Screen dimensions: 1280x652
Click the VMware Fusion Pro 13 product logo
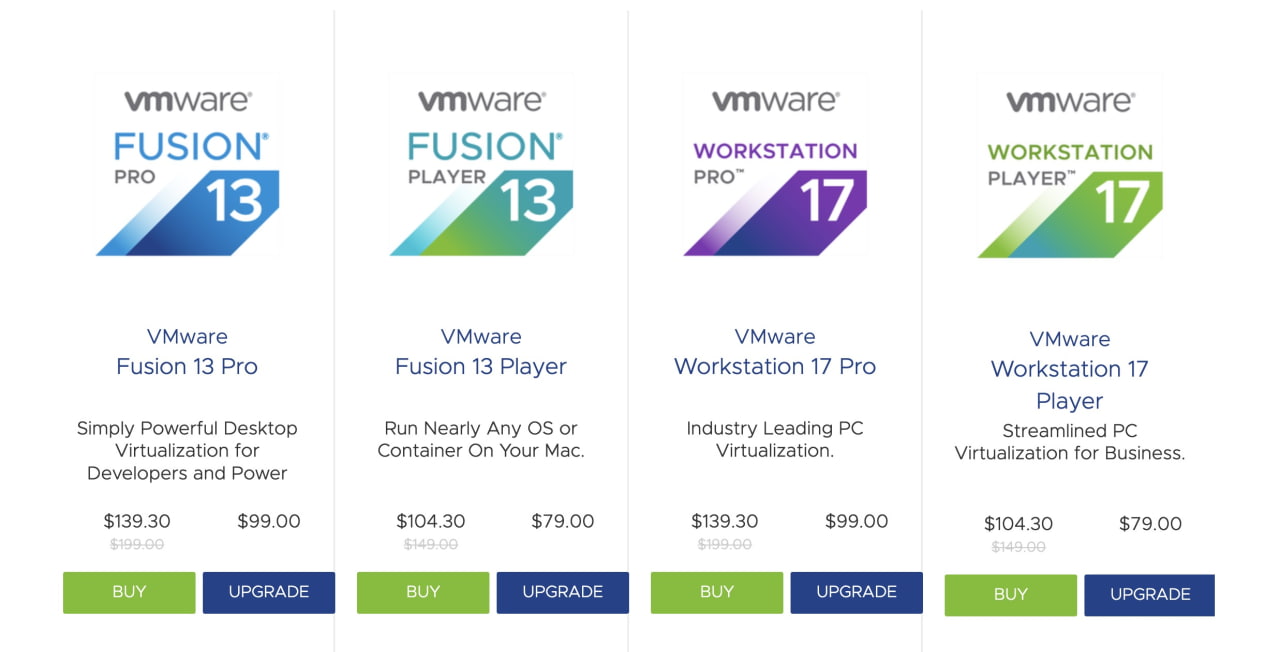tap(186, 165)
